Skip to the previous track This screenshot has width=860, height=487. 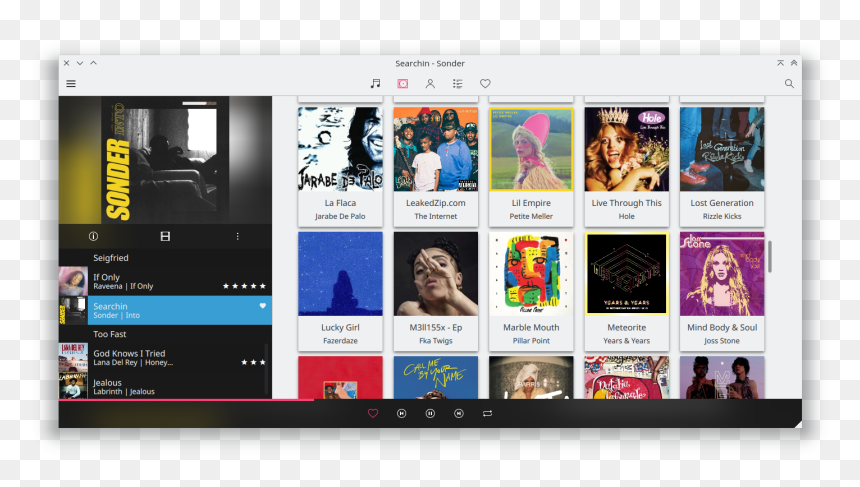[401, 413]
